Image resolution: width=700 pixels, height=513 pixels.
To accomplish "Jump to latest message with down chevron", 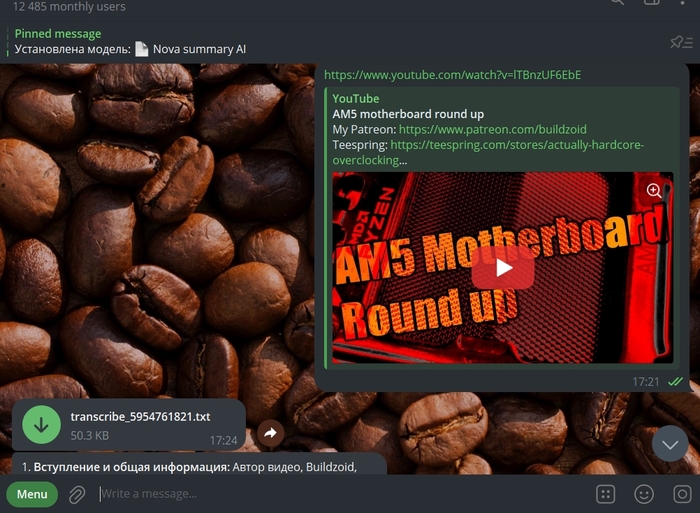I will (670, 444).
